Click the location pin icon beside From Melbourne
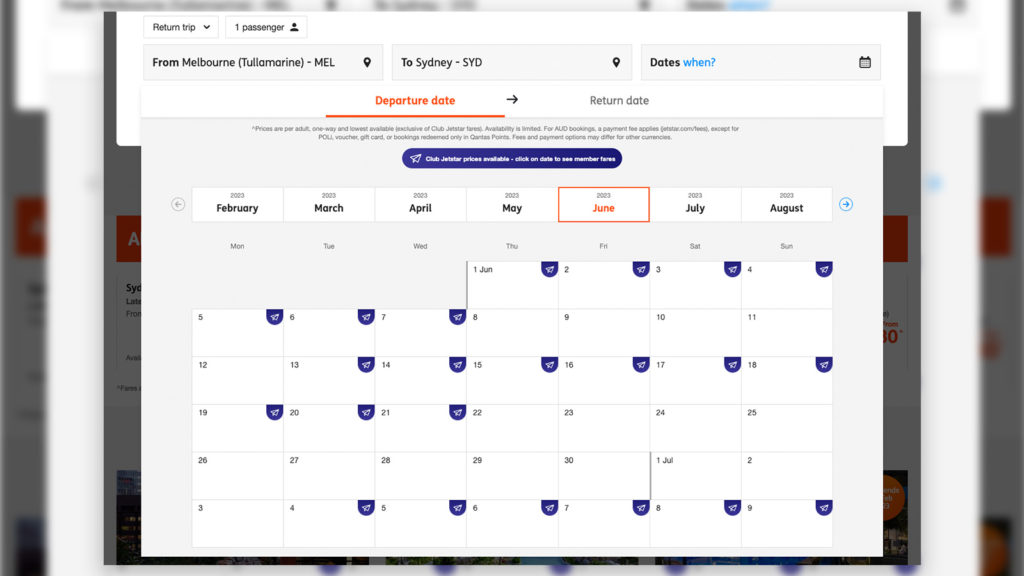This screenshot has height=576, width=1024. pos(369,62)
